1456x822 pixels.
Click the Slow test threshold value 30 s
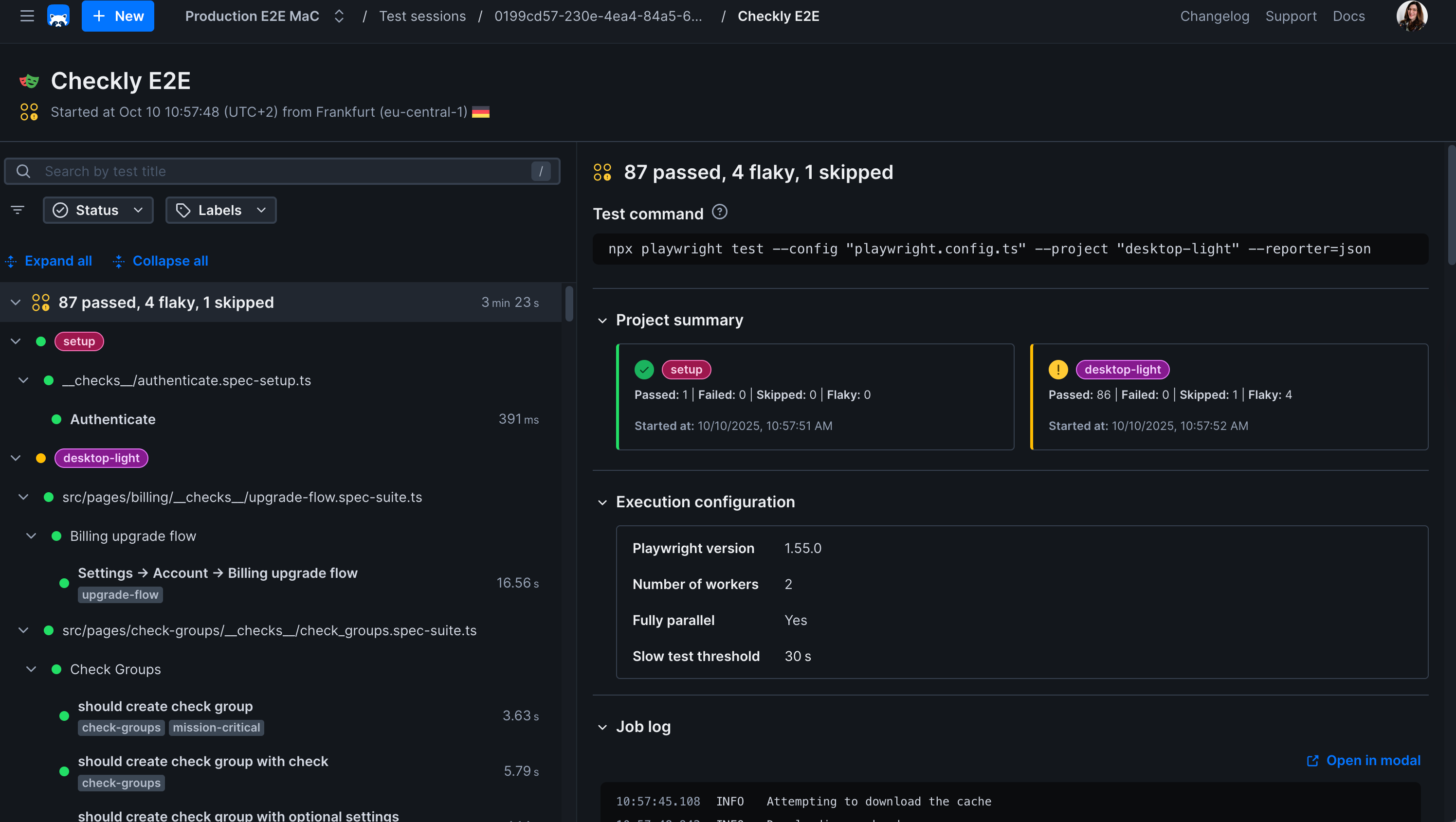pyautogui.click(x=798, y=657)
